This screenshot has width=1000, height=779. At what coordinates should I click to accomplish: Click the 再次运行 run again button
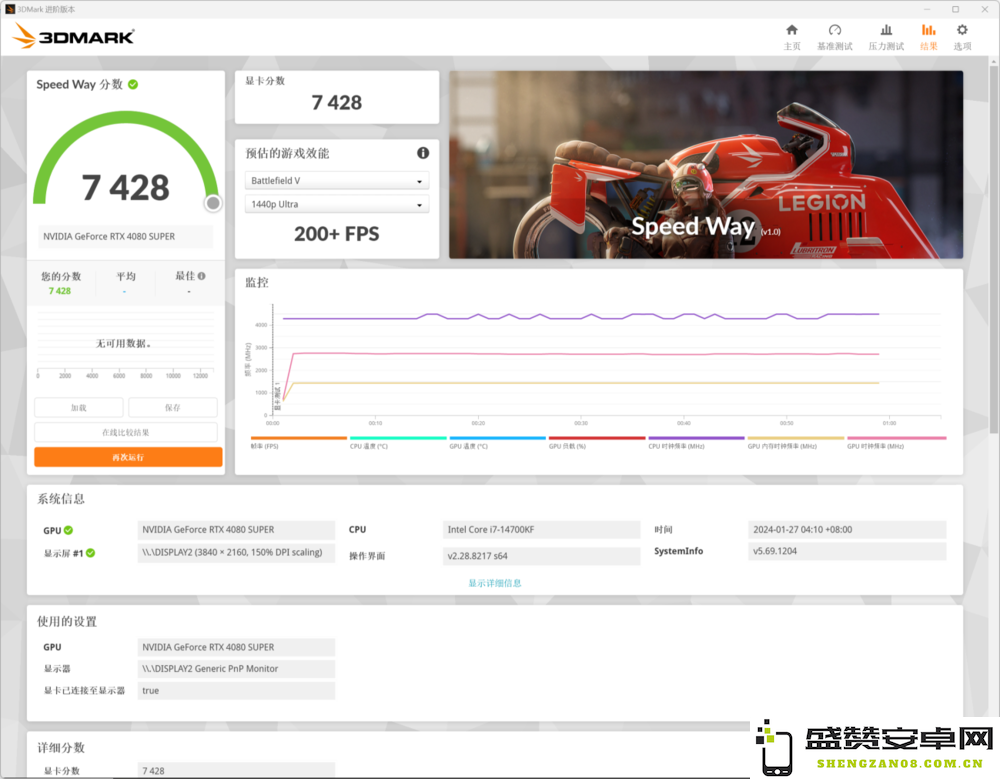[128, 457]
